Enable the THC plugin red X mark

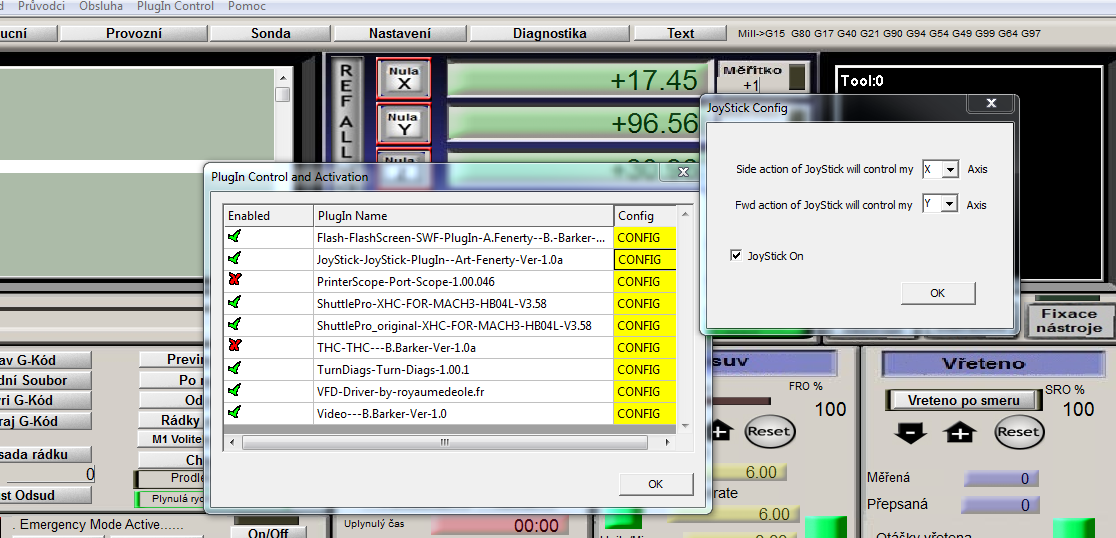pos(235,347)
